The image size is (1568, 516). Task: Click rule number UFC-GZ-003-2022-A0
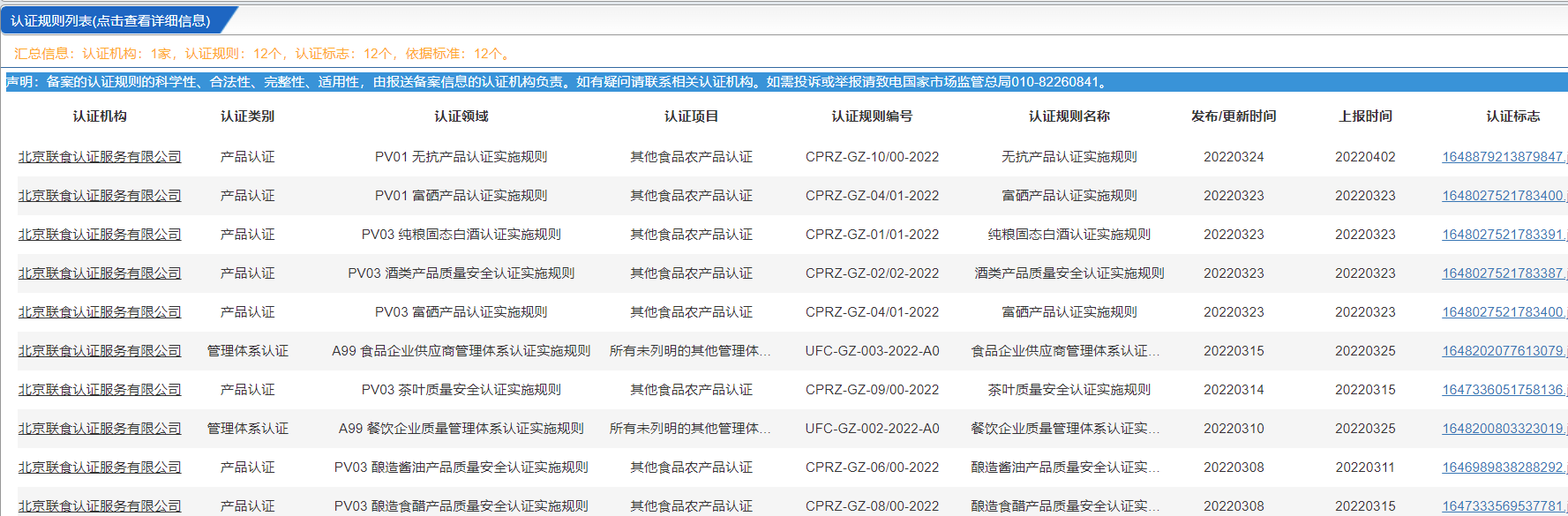(873, 351)
